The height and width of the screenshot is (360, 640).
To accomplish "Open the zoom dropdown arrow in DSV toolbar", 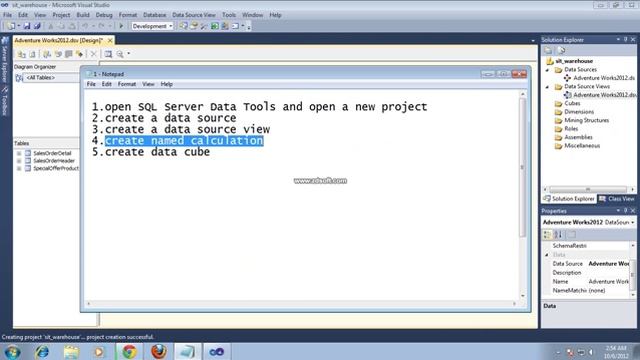I will (129, 54).
